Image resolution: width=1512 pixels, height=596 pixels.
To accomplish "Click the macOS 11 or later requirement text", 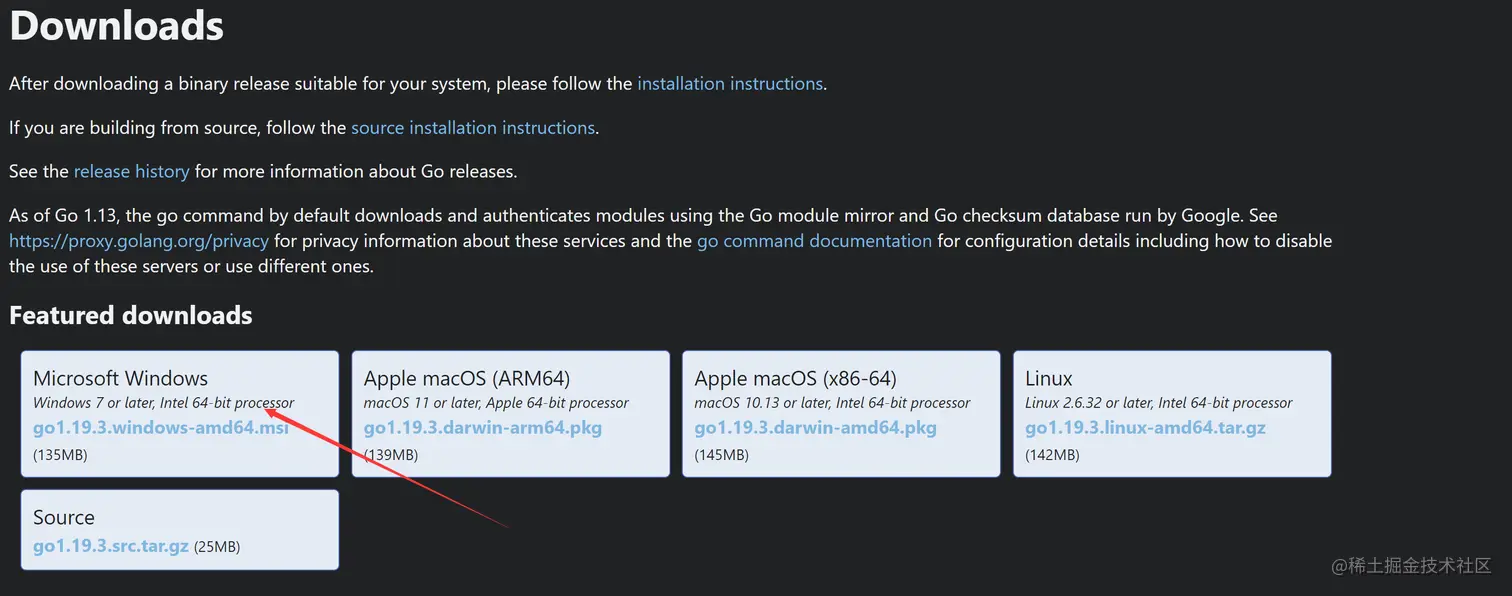I will pyautogui.click(x=496, y=403).
